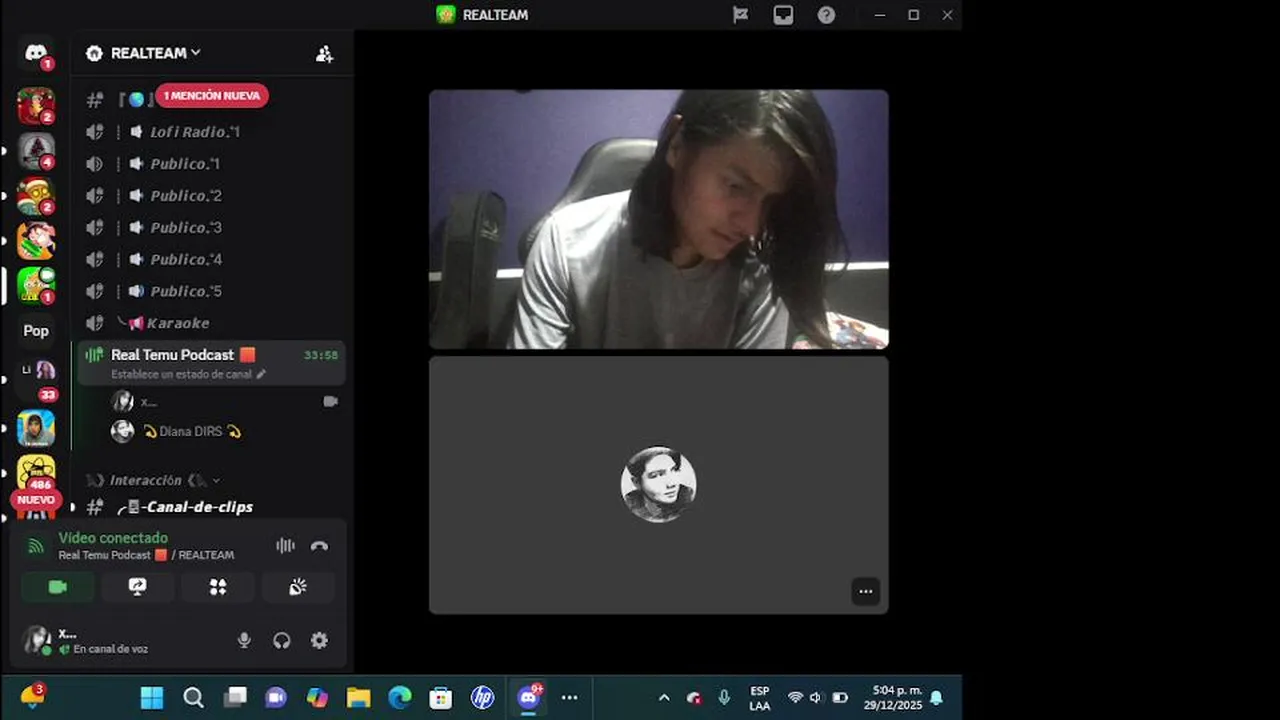This screenshot has width=1280, height=720.
Task: Collapse the Interacción category
Action: pos(152,480)
